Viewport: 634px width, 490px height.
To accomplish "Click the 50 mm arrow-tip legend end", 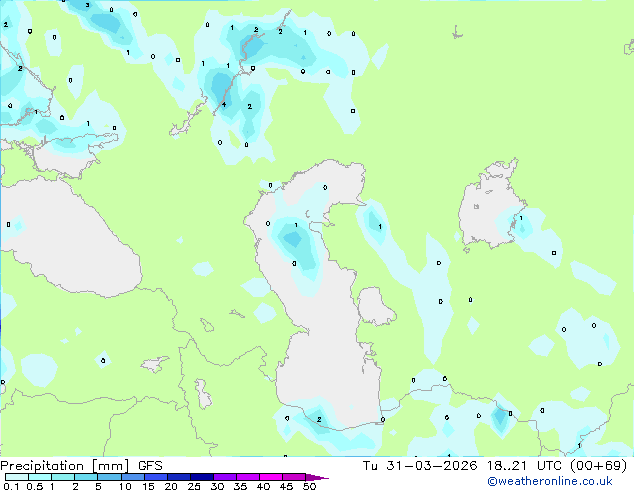I will 317,477.
